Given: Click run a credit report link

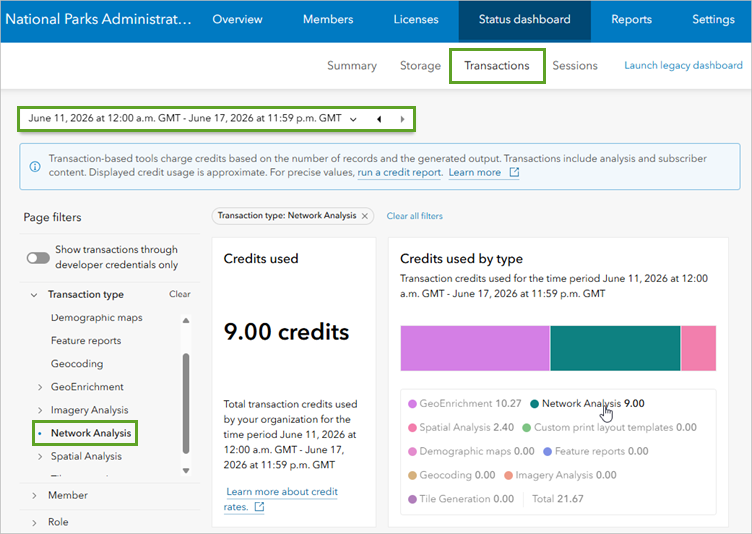Looking at the screenshot, I should (x=399, y=173).
